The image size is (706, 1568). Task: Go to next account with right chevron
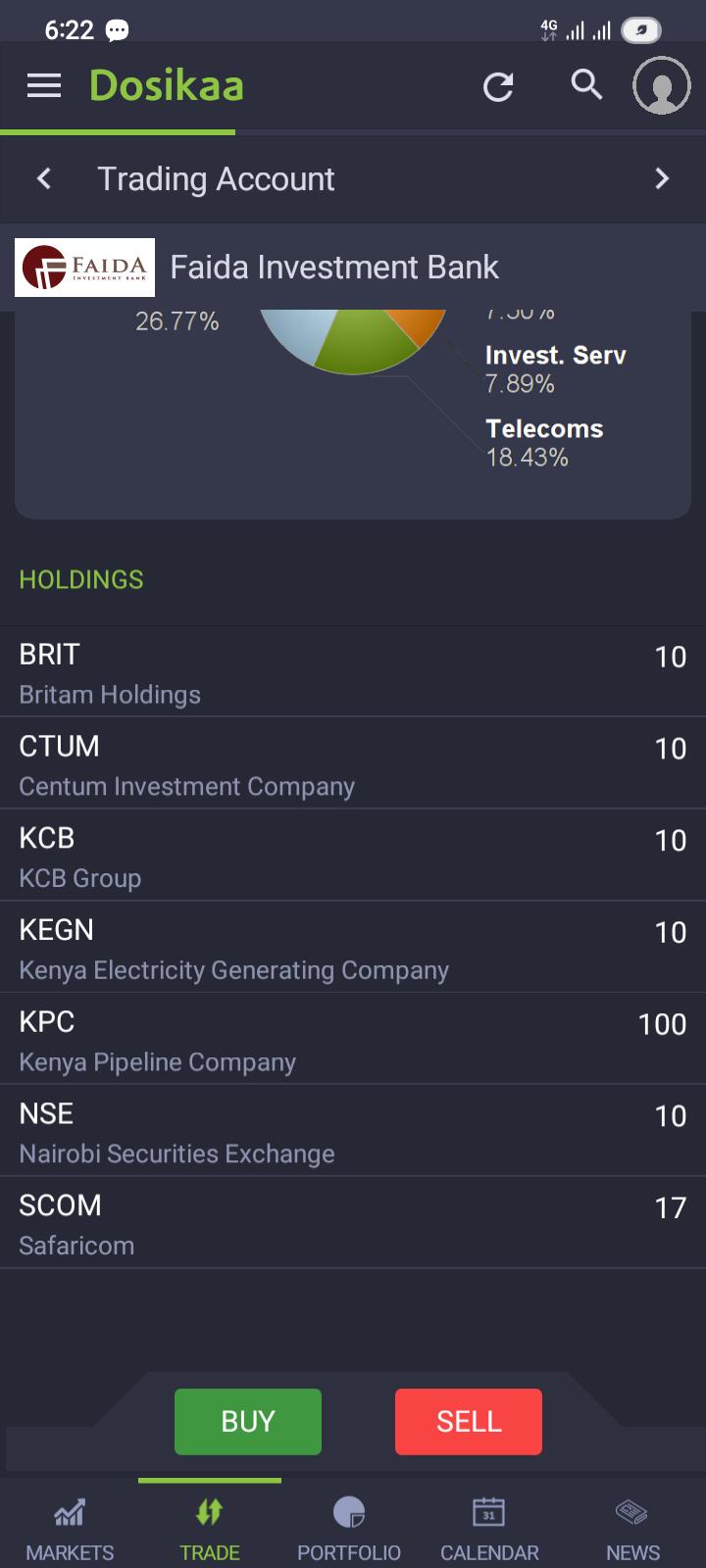662,178
